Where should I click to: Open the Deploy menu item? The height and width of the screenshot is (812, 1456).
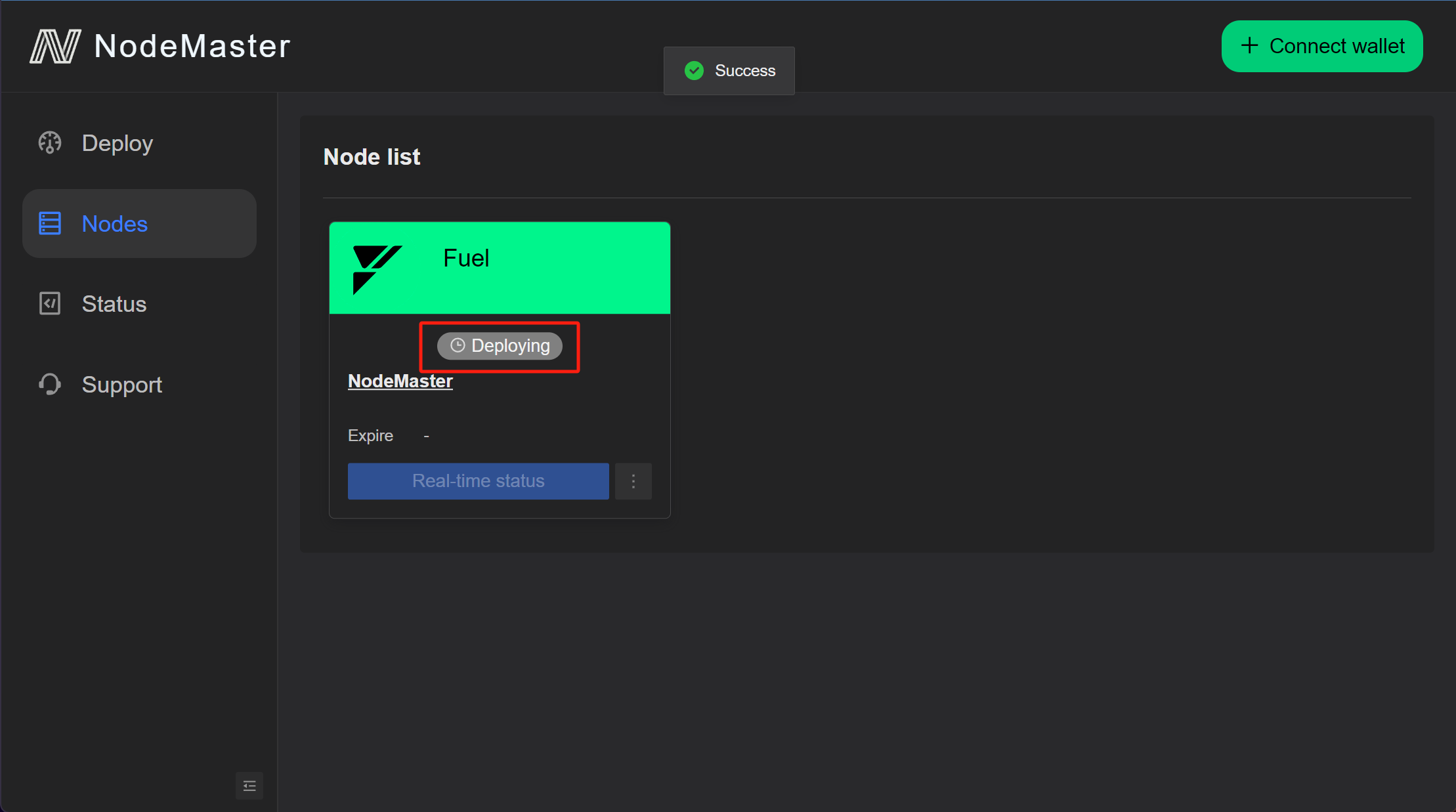pyautogui.click(x=139, y=143)
